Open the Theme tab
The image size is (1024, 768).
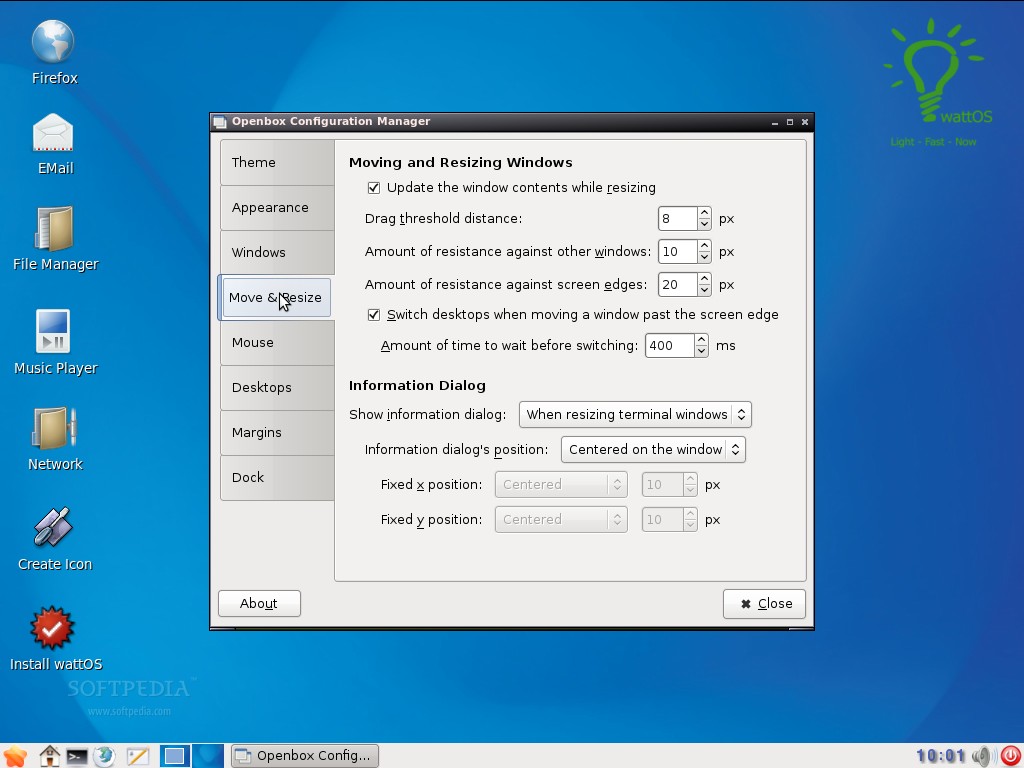click(278, 163)
